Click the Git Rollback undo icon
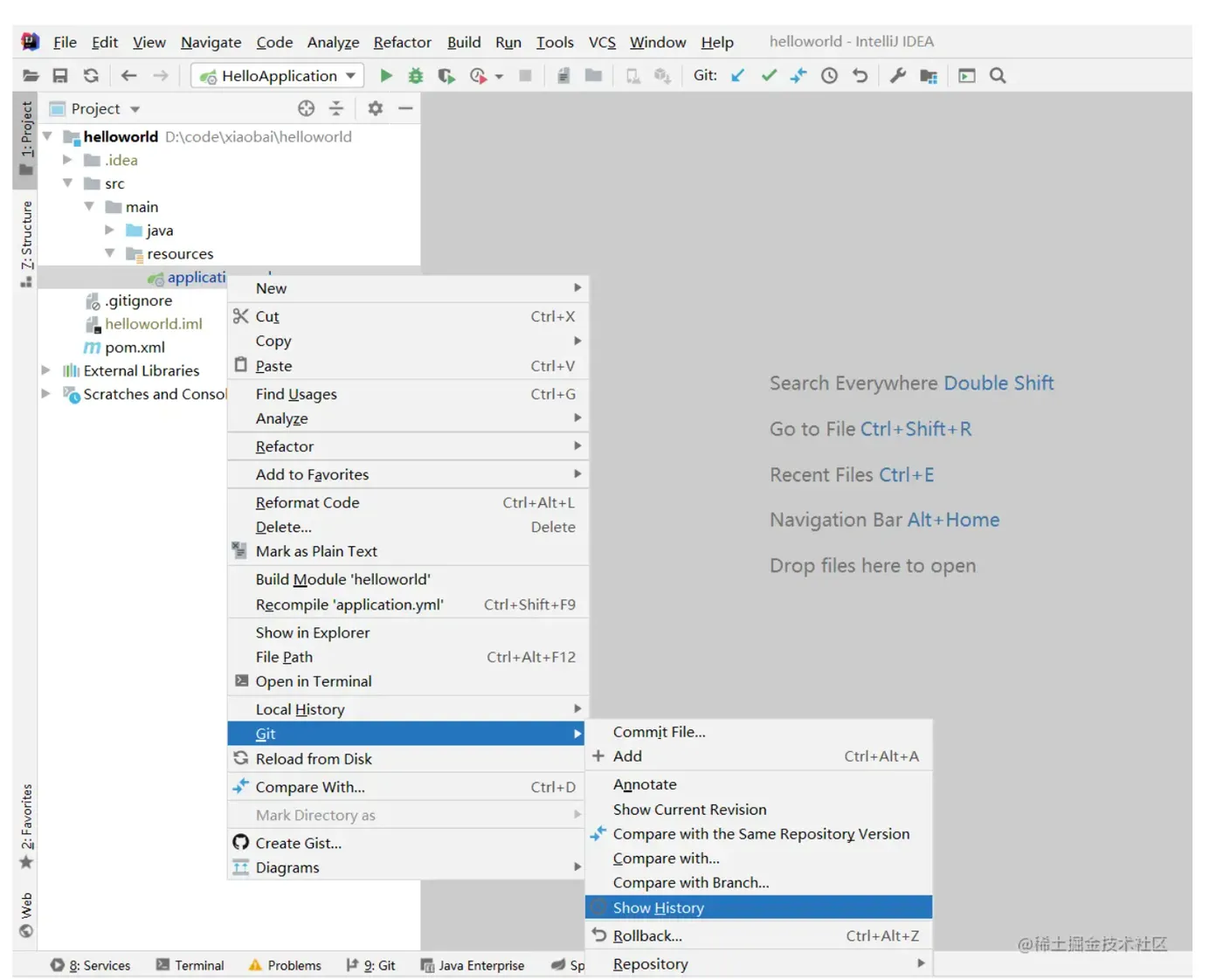 860,76
